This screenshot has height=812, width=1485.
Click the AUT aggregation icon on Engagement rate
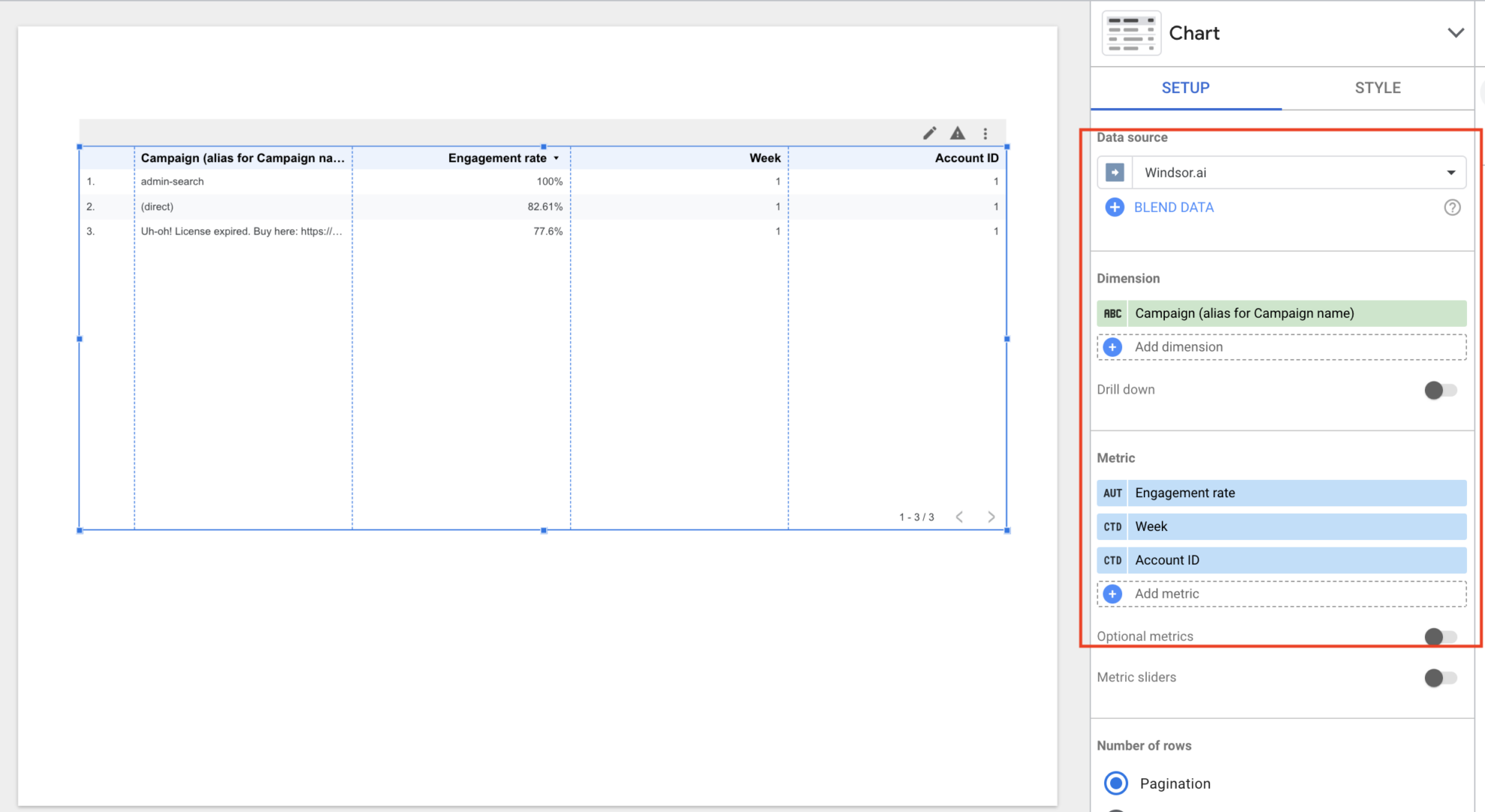pos(1112,493)
